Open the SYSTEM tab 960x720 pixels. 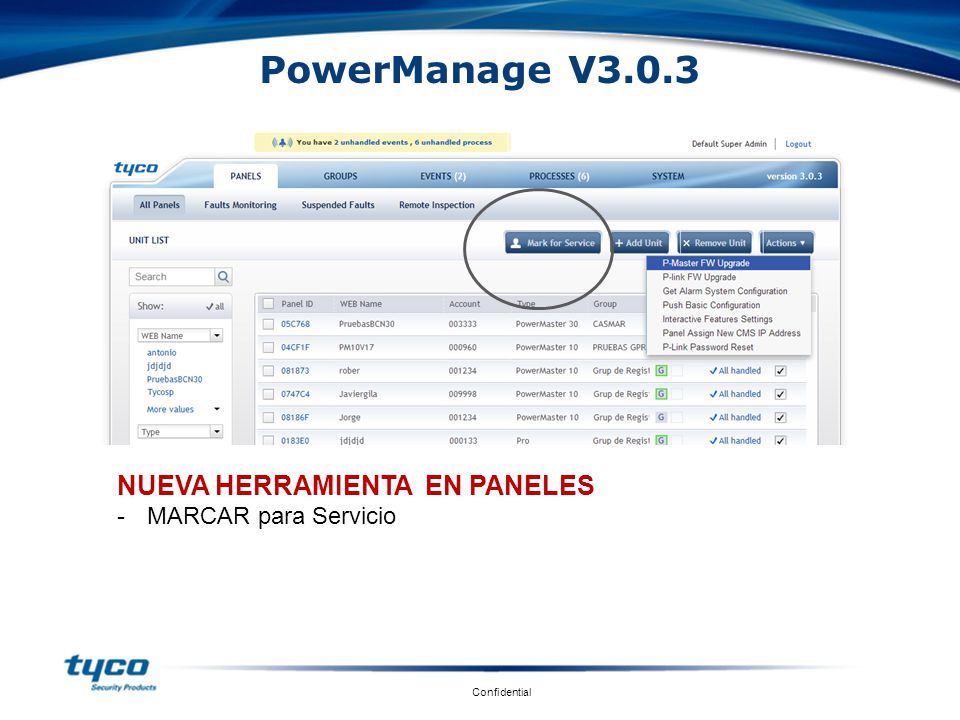point(668,176)
